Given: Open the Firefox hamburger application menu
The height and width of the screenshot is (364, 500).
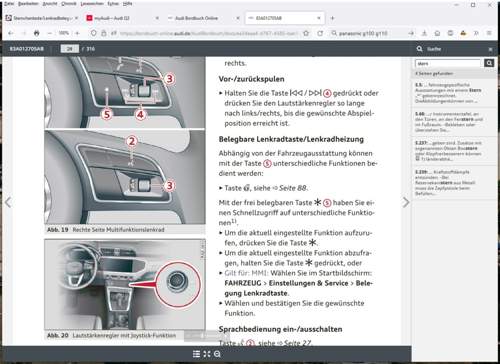Looking at the screenshot, I should (x=489, y=33).
